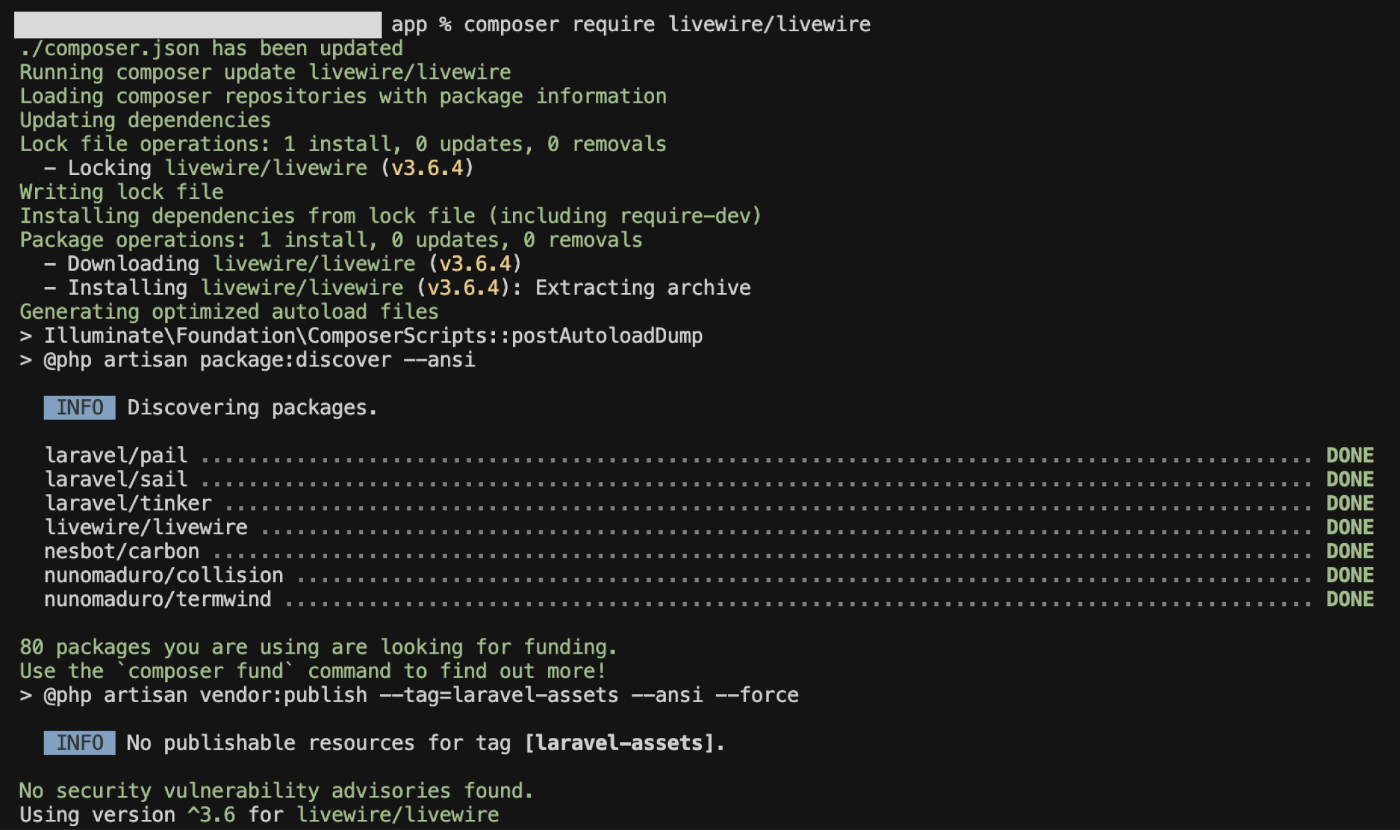The height and width of the screenshot is (830, 1400).
Task: Select the 'nunomaduro/collision' package row
Action: [x=709, y=576]
